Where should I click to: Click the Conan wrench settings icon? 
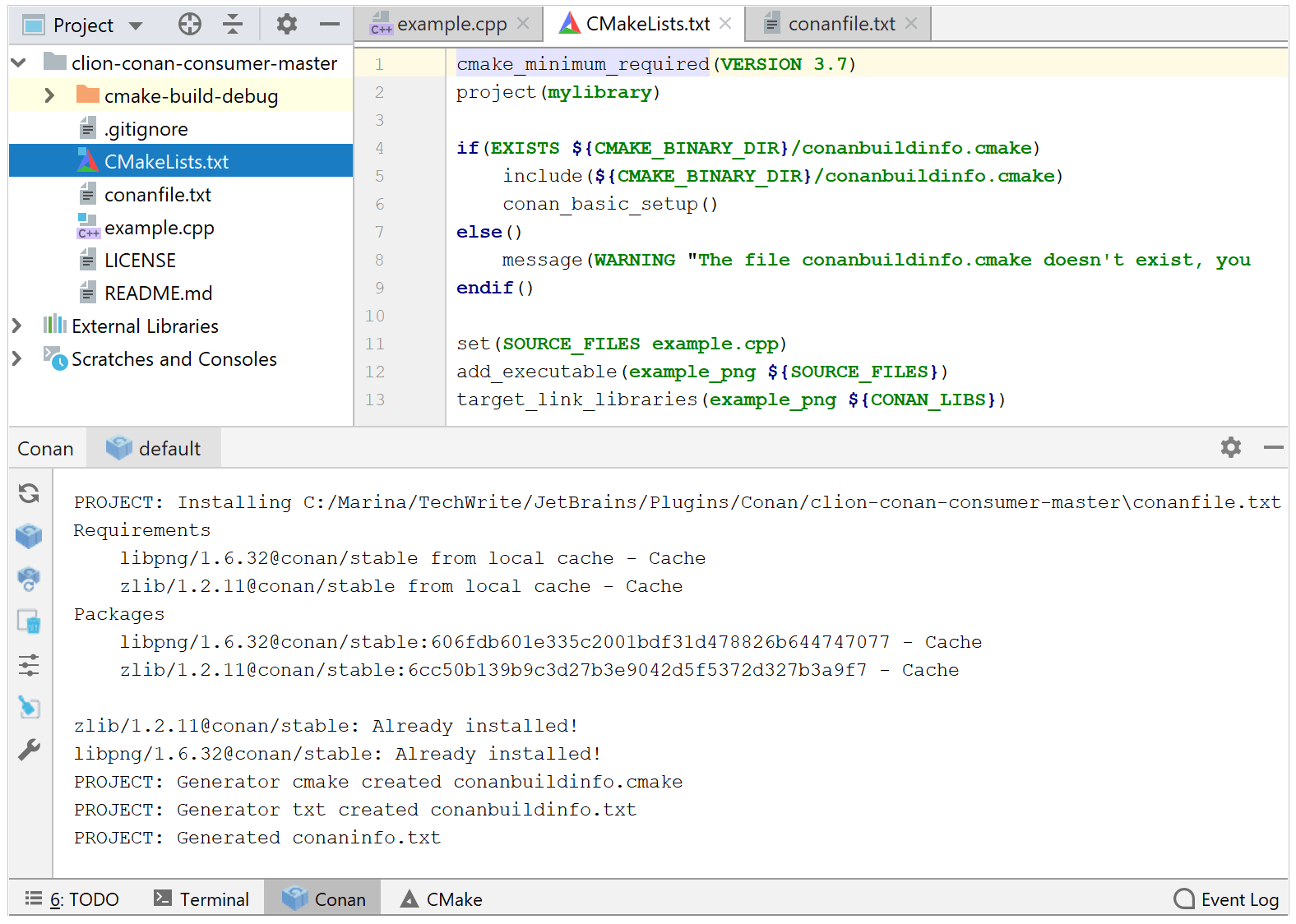[x=29, y=750]
